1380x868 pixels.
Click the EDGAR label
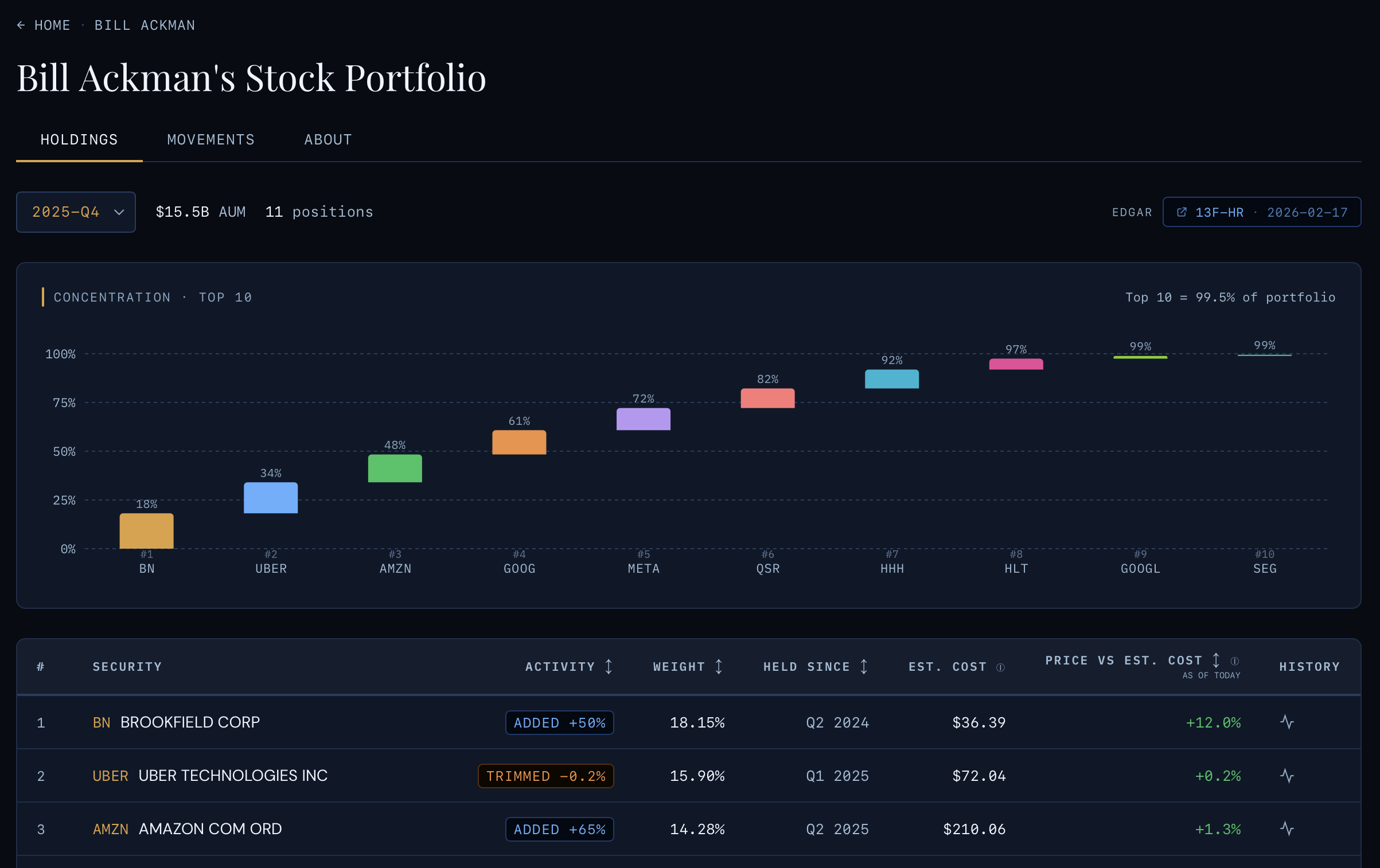pyautogui.click(x=1131, y=212)
